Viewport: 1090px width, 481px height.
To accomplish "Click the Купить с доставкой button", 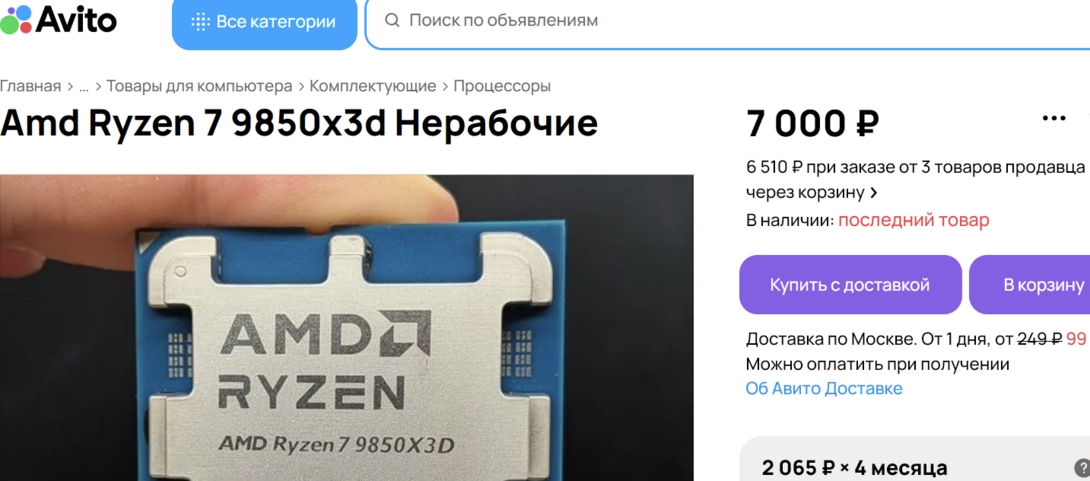I will pyautogui.click(x=849, y=284).
